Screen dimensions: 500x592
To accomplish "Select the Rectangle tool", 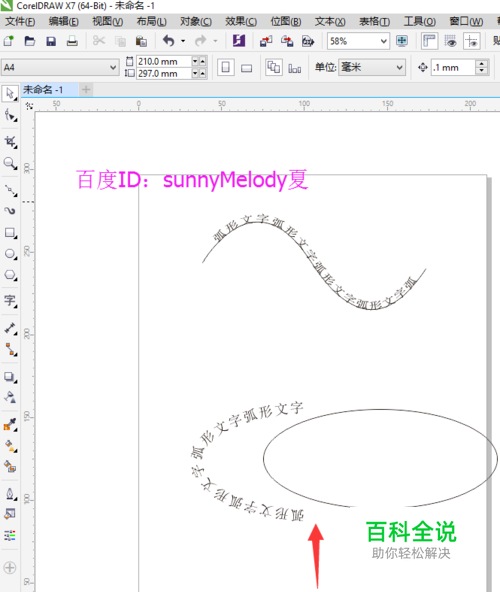I will click(10, 233).
